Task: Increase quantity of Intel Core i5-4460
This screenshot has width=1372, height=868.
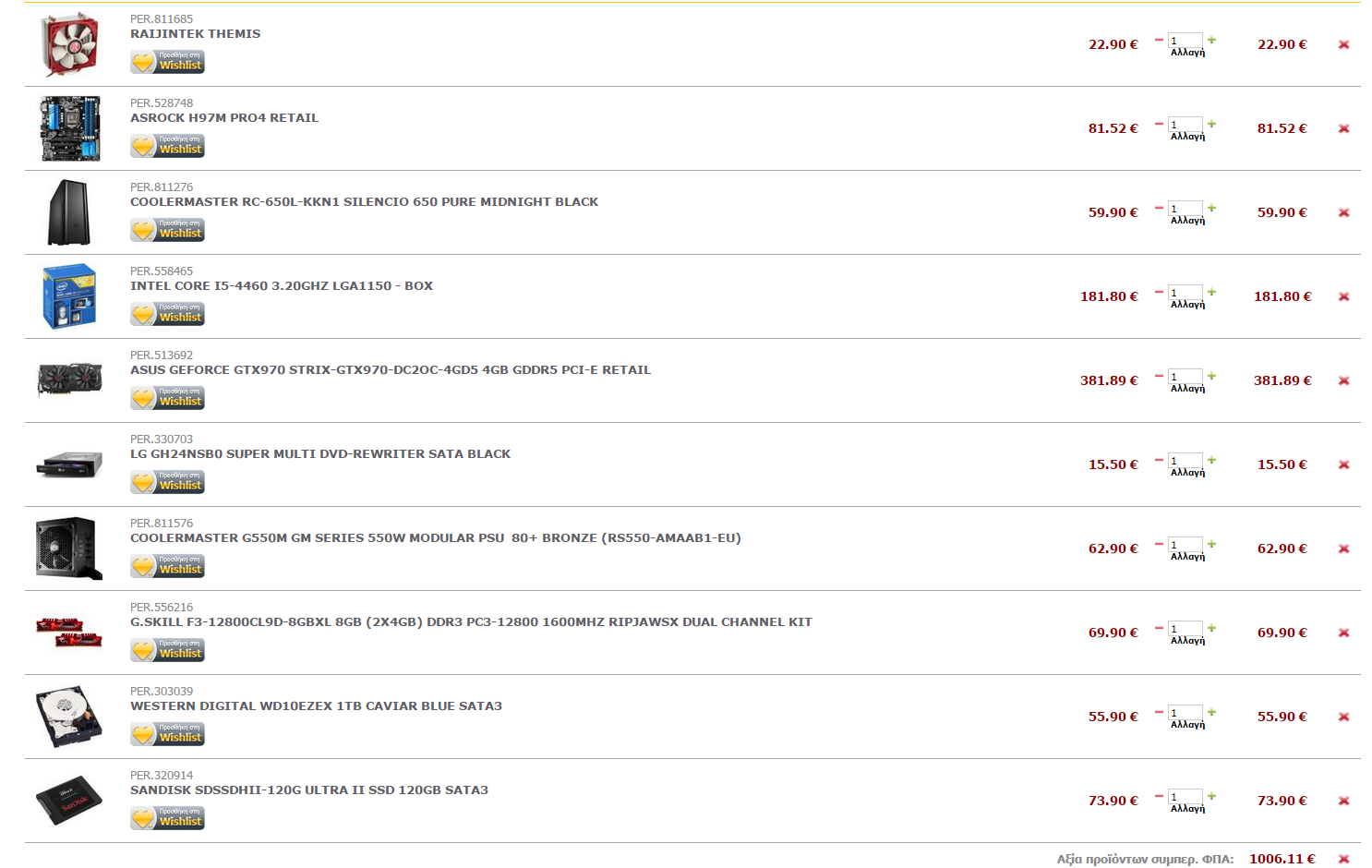Action: (1211, 292)
